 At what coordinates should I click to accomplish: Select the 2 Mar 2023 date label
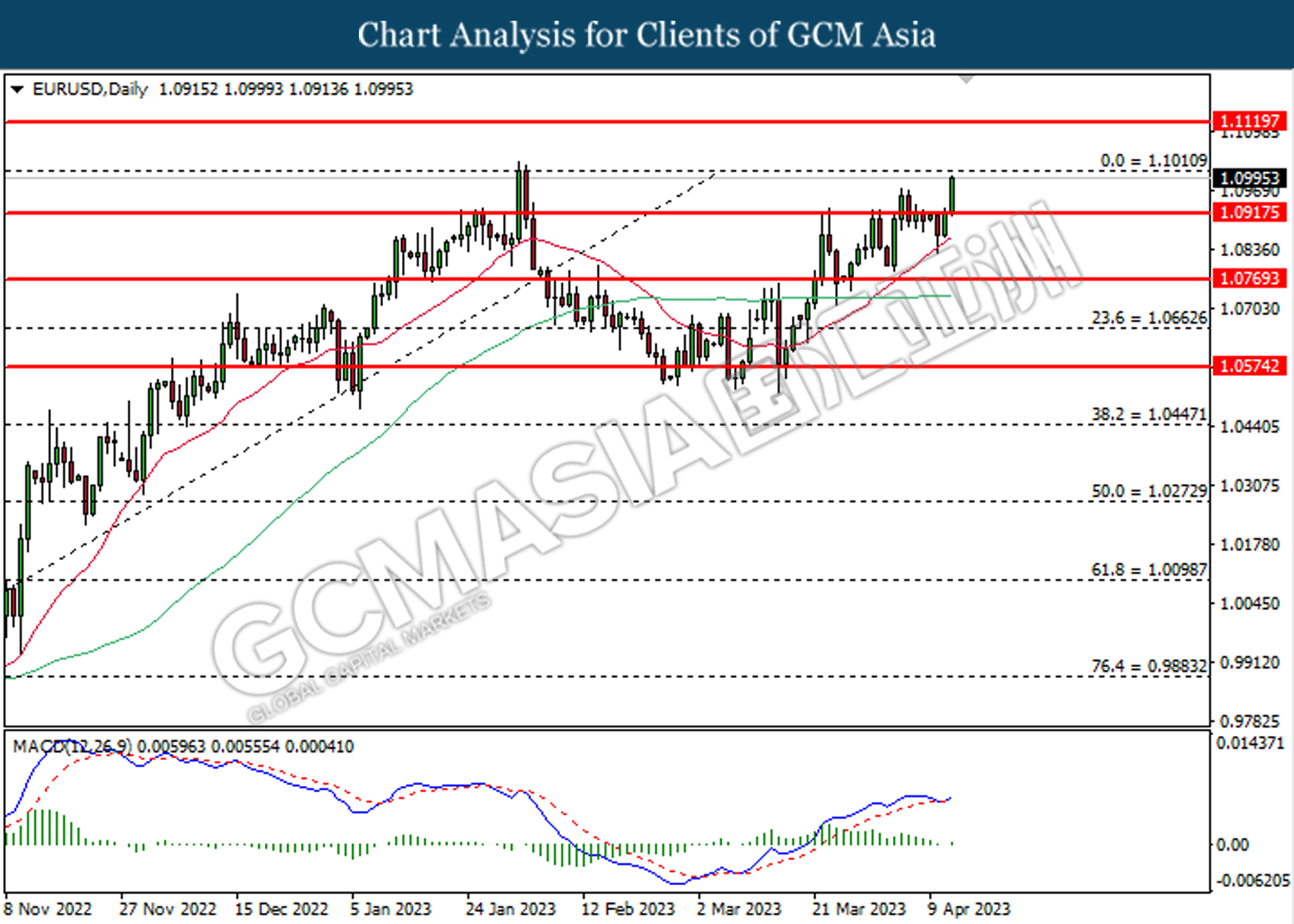click(738, 909)
